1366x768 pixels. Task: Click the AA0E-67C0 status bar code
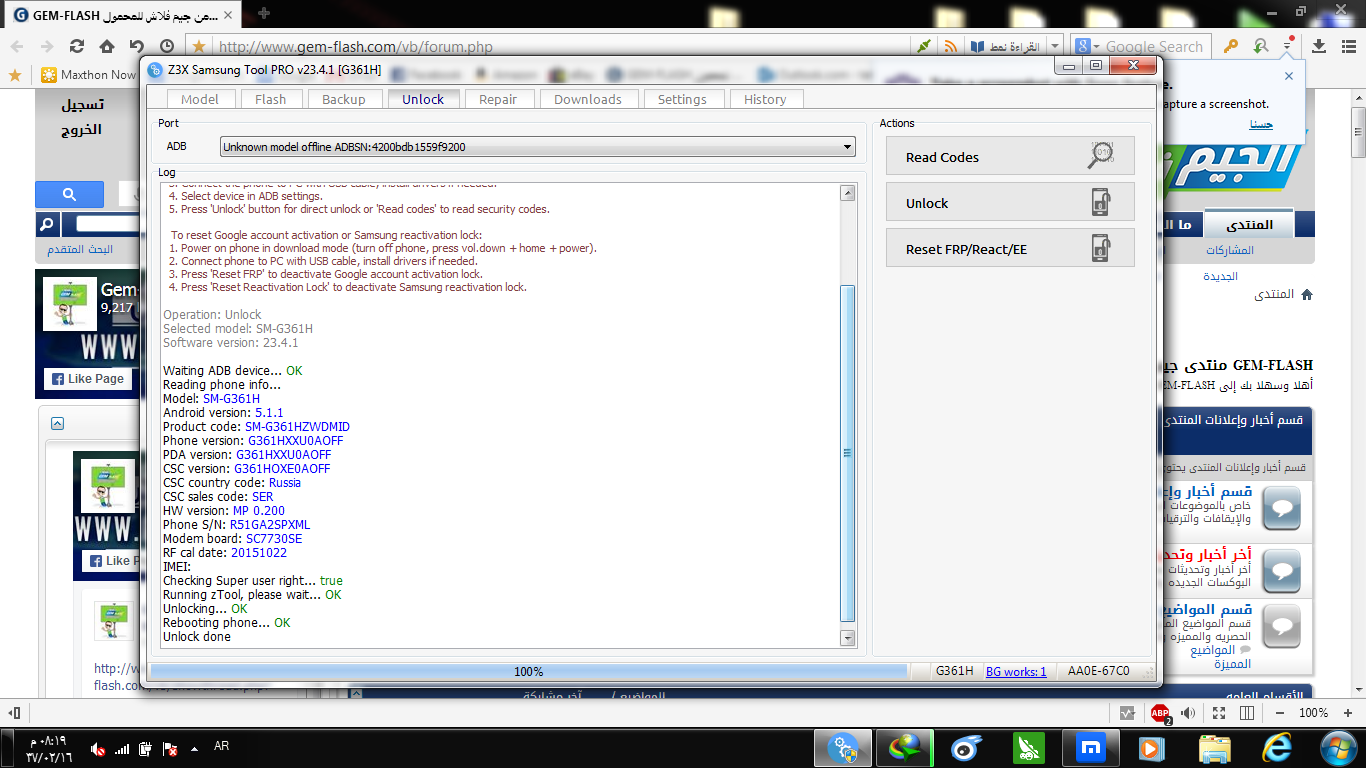pos(1098,671)
